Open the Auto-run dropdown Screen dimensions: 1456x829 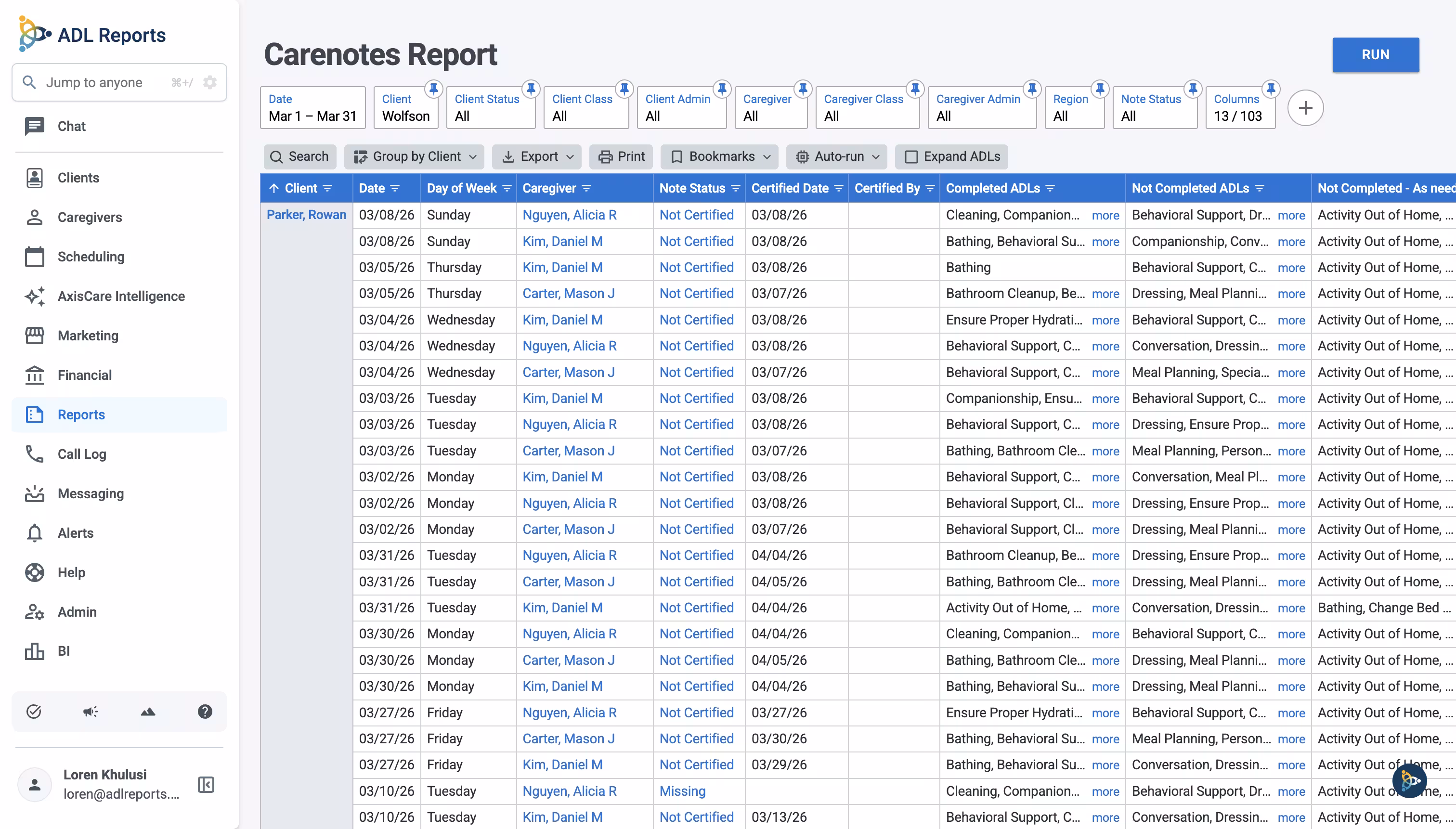point(836,156)
